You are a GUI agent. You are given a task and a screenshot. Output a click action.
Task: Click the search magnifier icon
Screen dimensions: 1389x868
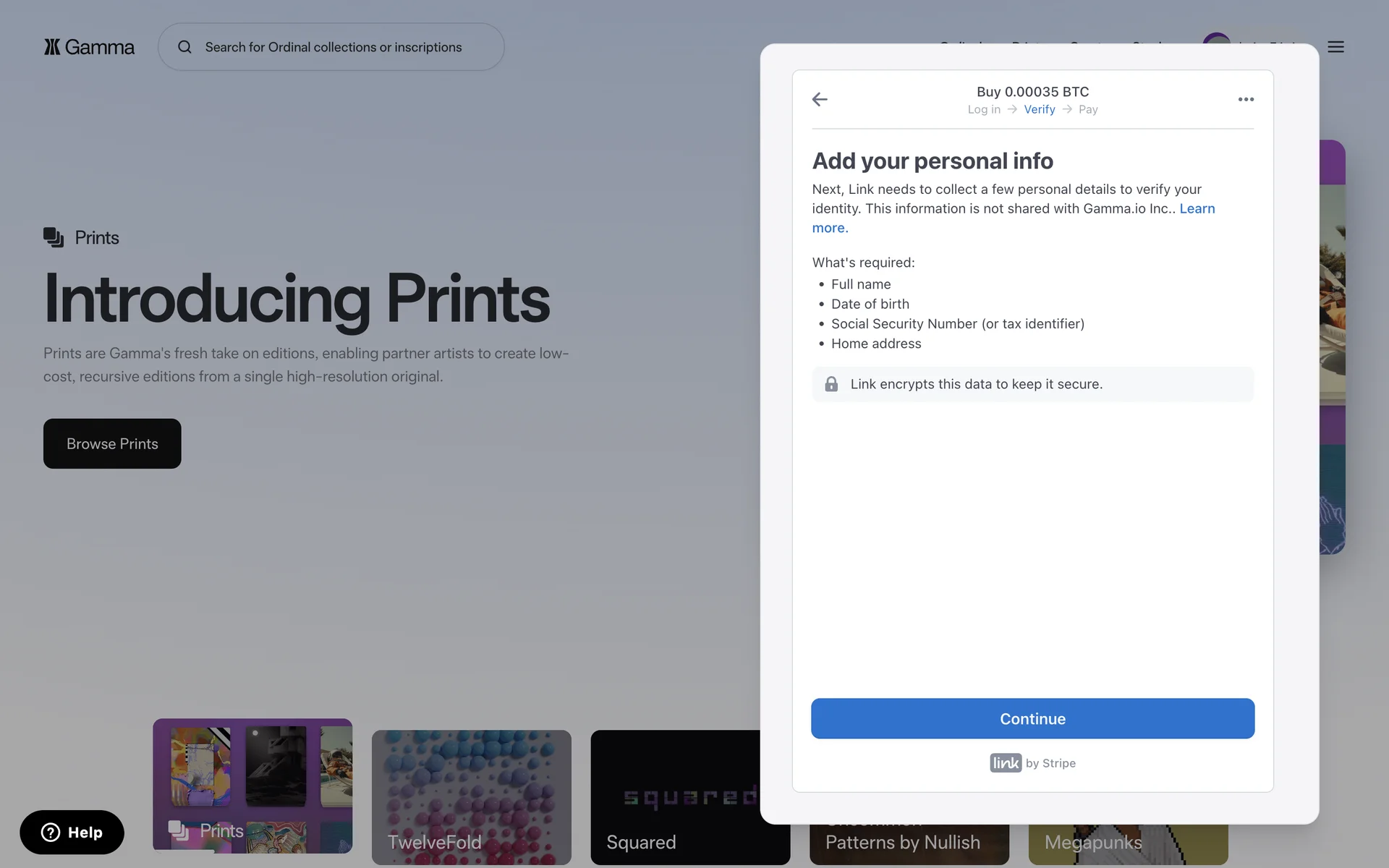(x=184, y=47)
